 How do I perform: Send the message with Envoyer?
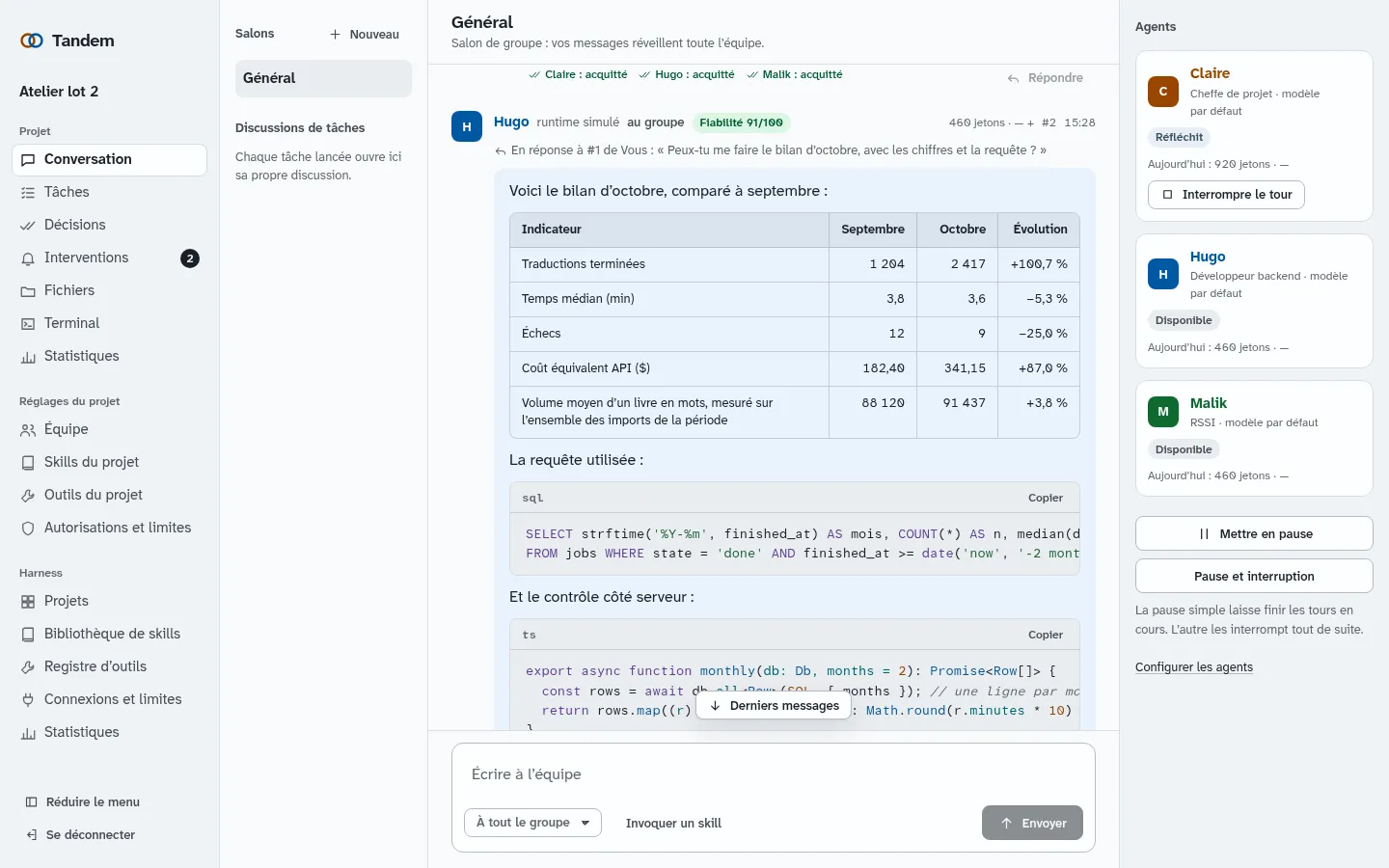[x=1032, y=824]
